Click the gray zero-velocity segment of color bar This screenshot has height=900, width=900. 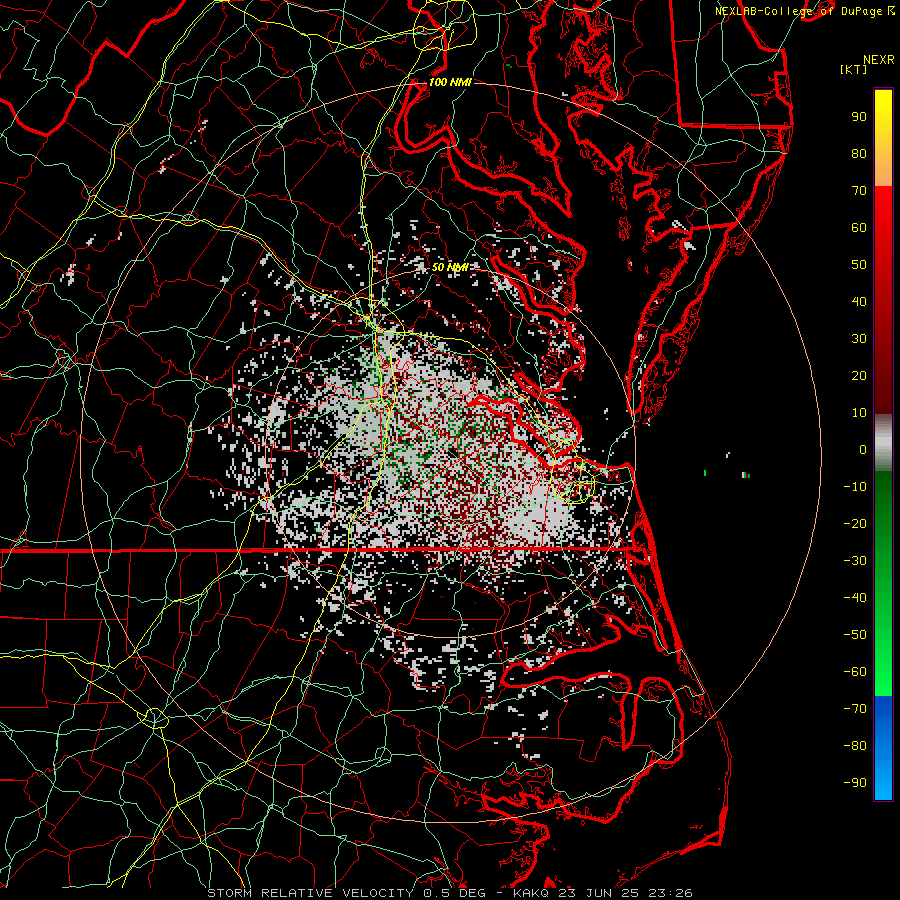883,443
